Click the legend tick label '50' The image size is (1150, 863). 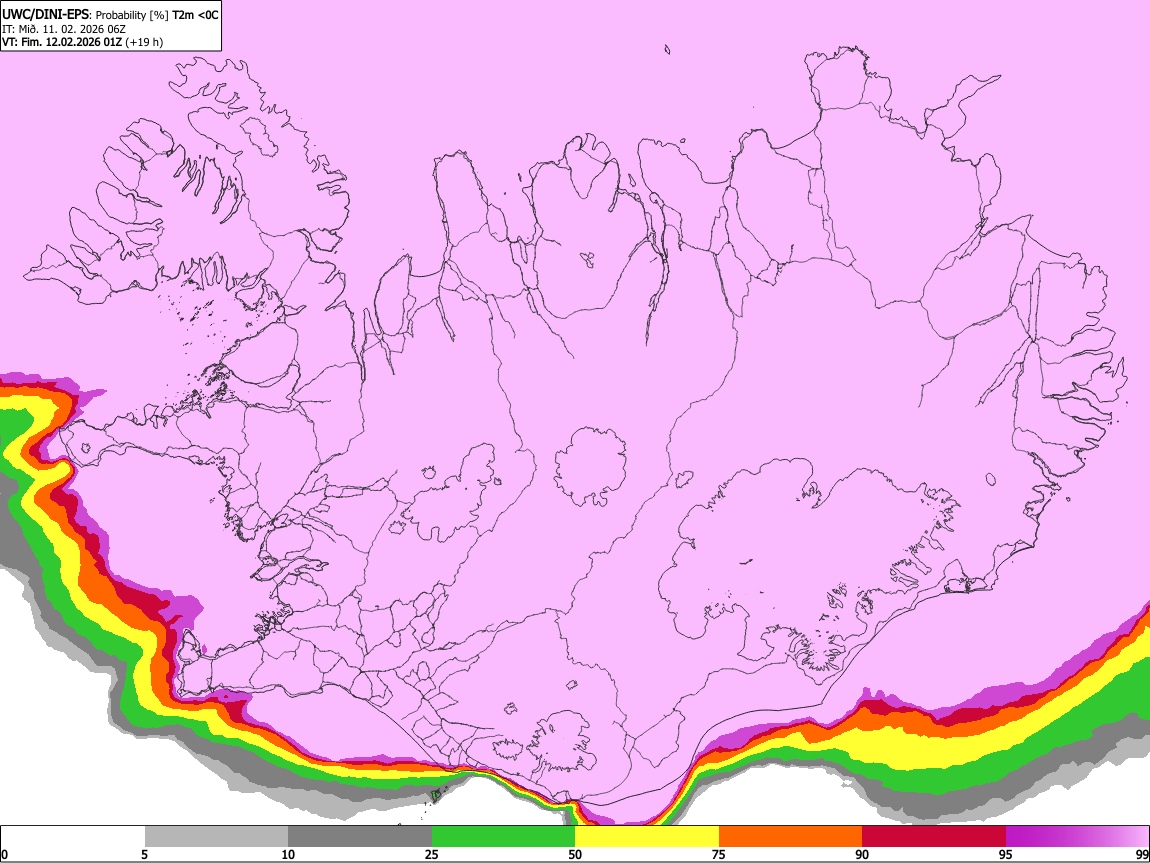point(575,854)
